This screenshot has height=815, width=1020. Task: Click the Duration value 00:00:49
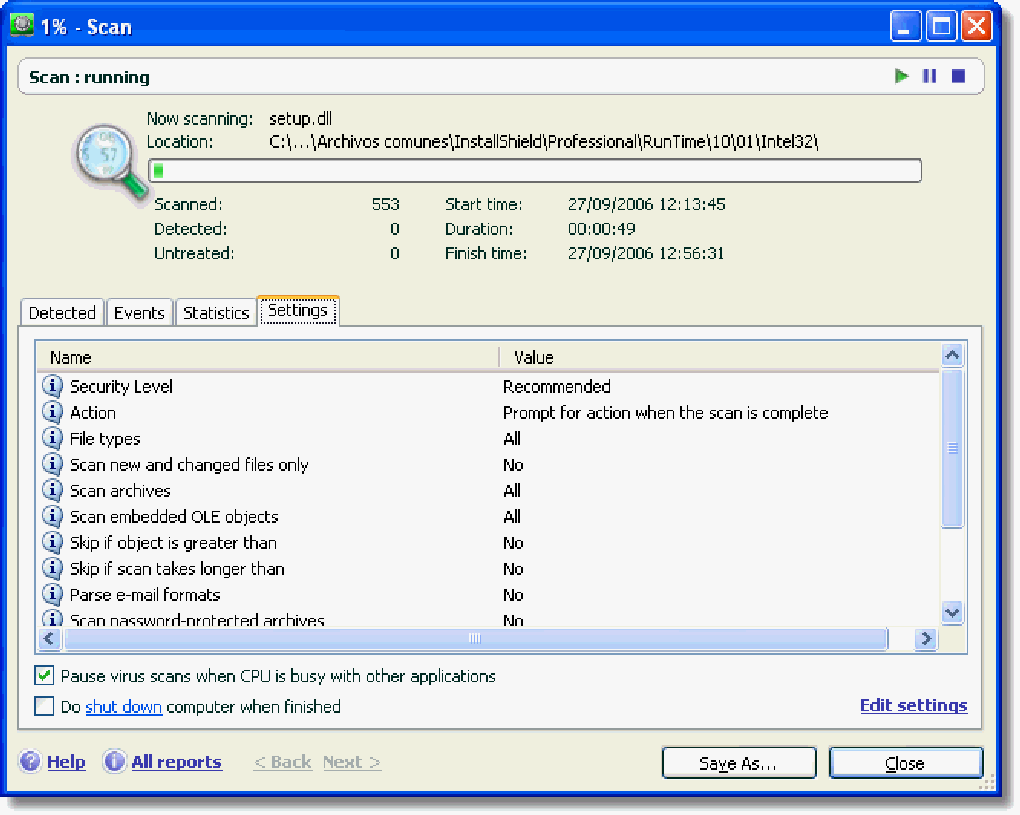602,228
